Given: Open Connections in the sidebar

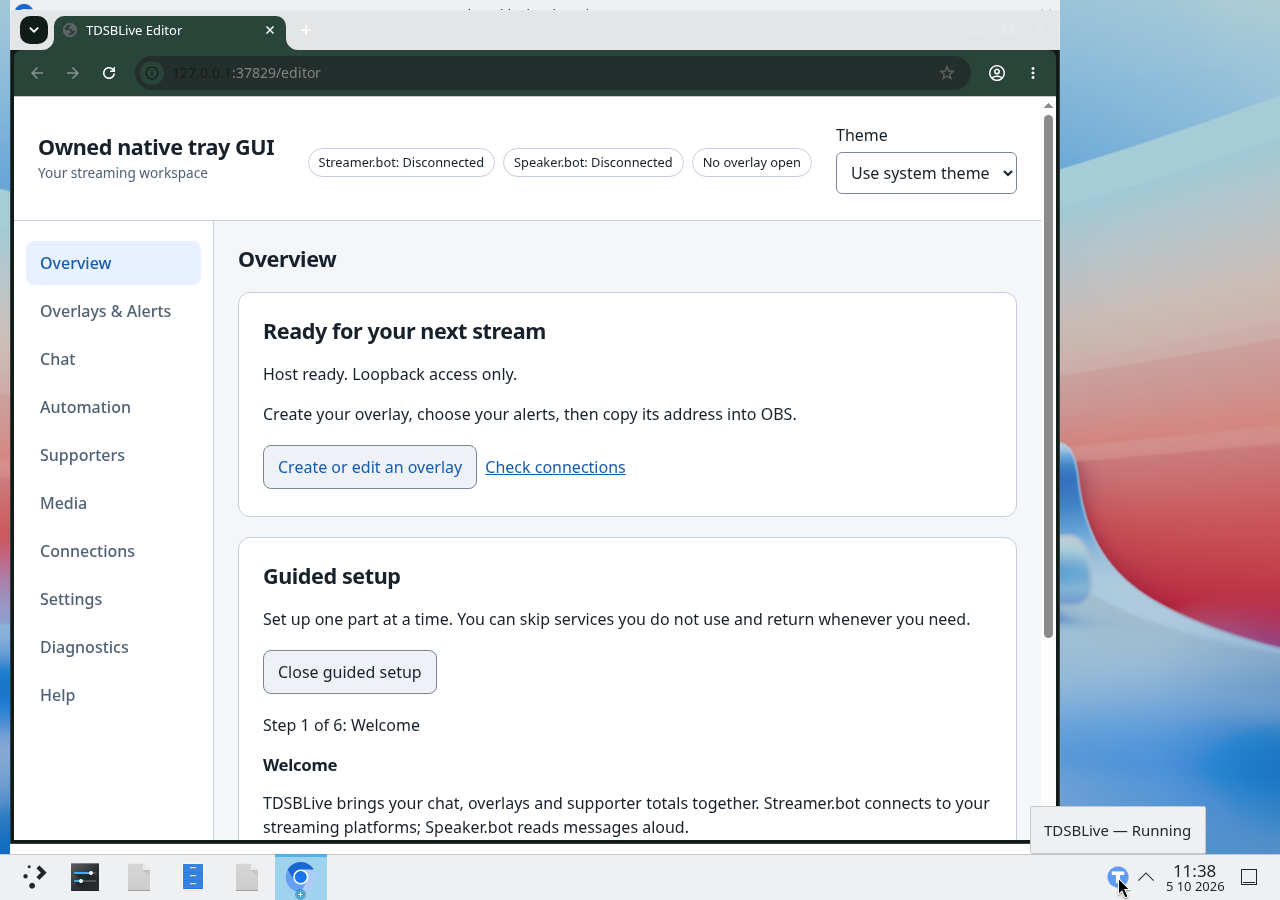Looking at the screenshot, I should pos(113,551).
